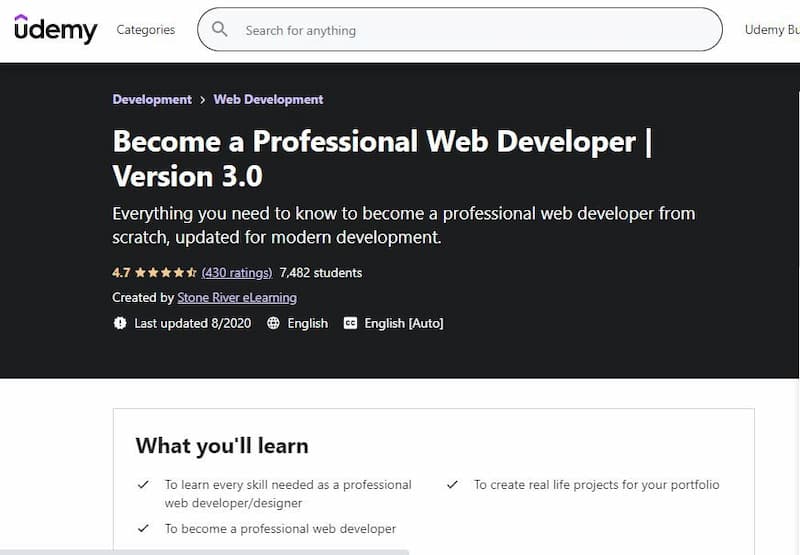Click the 'English' language text
Screen dimensions: 800x555
click(x=308, y=323)
